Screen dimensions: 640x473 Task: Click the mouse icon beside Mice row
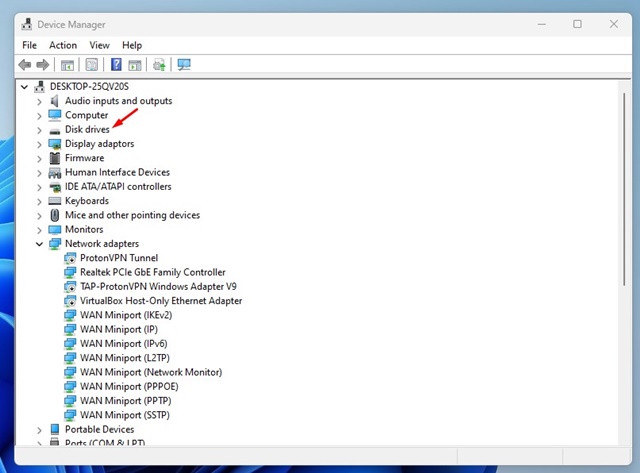(55, 215)
